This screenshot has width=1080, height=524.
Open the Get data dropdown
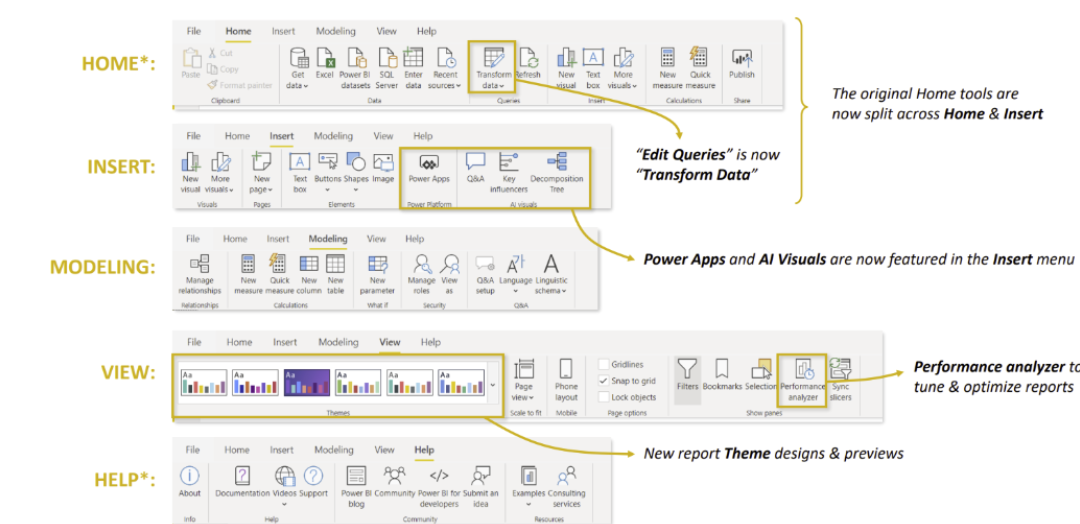298,68
